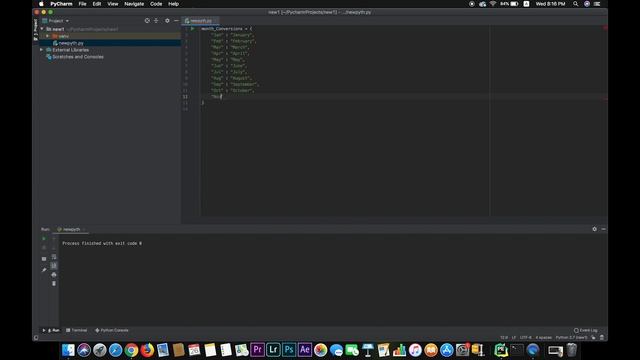
Task: Switch to newpyth.py editor tab
Action: [200, 21]
